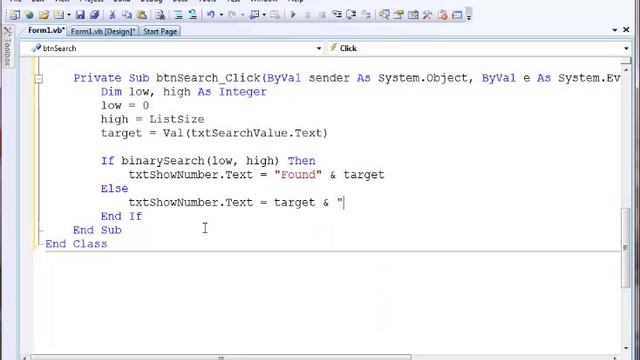Image resolution: width=640 pixels, height=360 pixels.
Task: Click on "target = Val(txtSearchValue.Text)" line
Action: click(214, 133)
